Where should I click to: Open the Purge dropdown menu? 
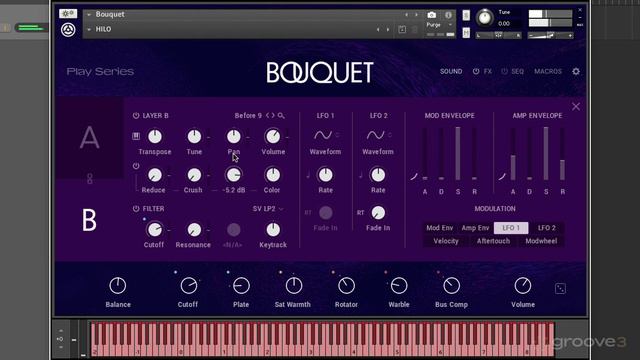439,25
